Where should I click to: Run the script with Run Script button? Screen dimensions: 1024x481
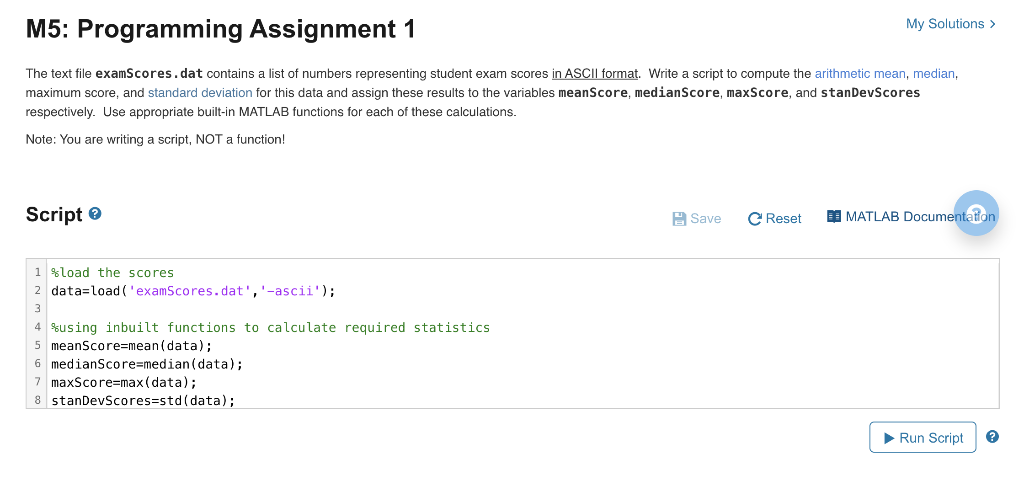pyautogui.click(x=923, y=437)
